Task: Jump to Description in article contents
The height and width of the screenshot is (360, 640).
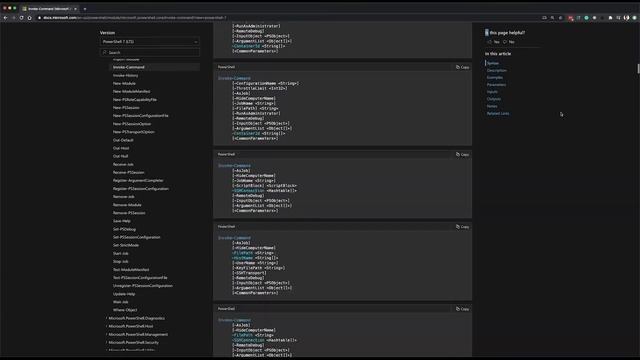Action: (497, 70)
